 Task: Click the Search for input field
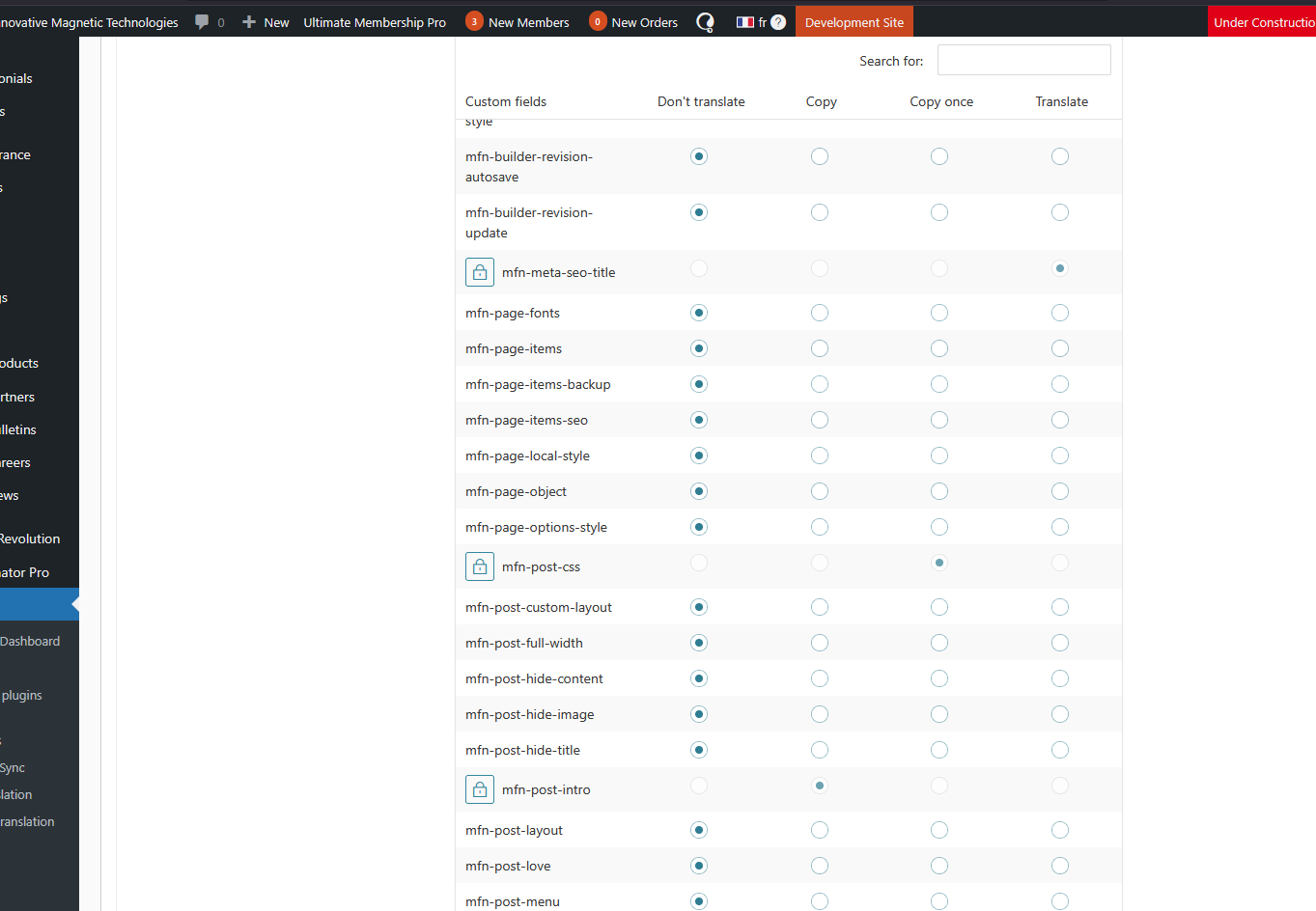1023,60
